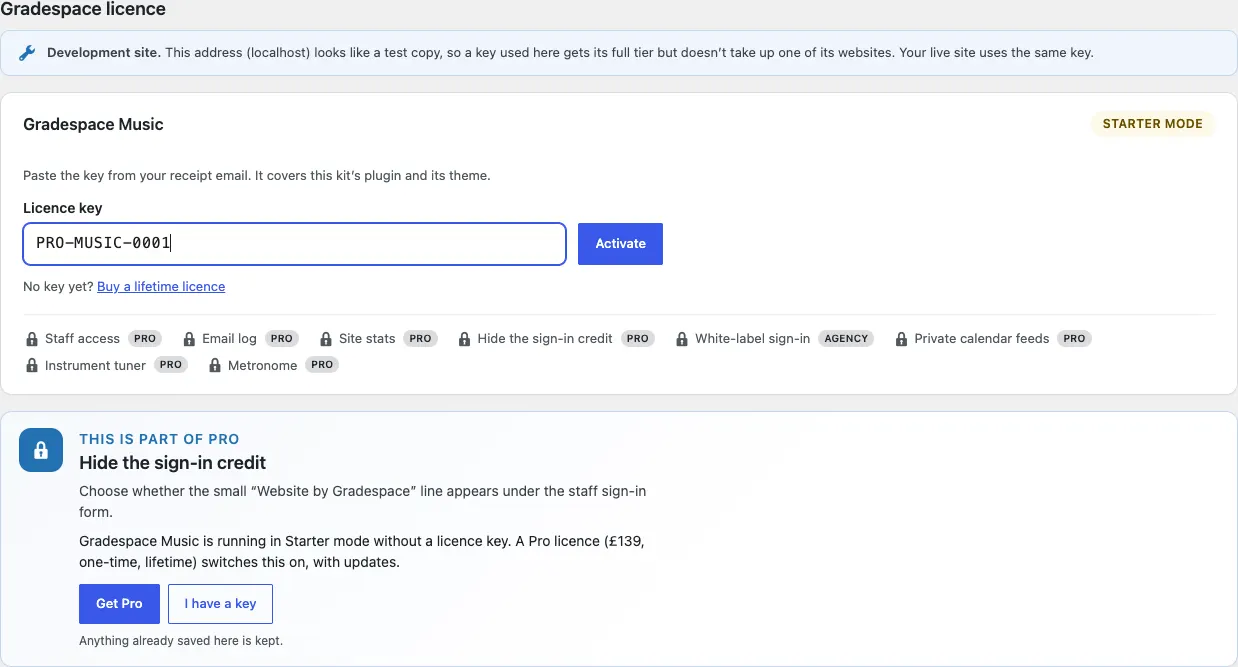This screenshot has height=667, width=1238.
Task: Click the PRO badge next to Site stats
Action: (421, 339)
